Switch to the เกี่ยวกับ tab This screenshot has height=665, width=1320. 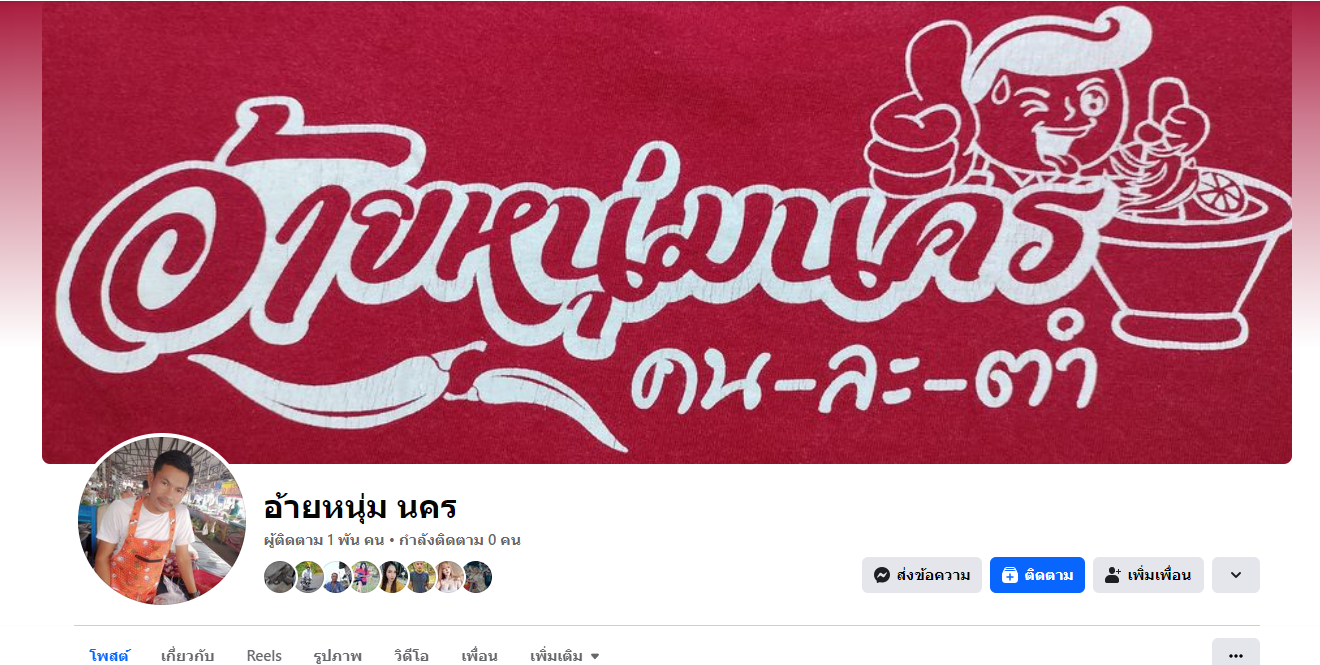point(188,656)
